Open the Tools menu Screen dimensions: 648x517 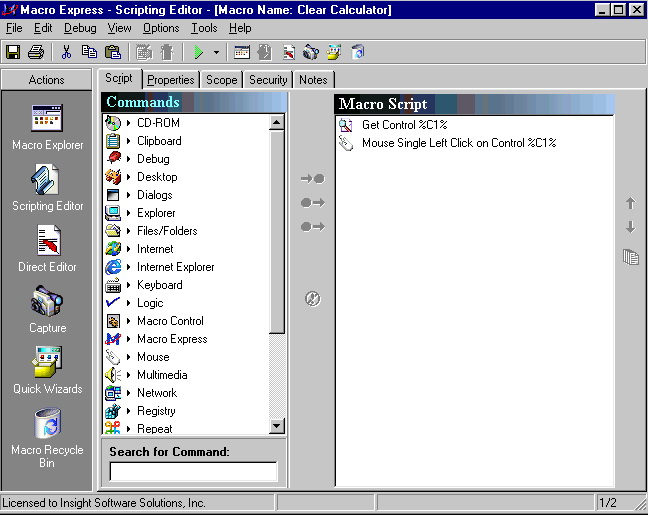click(204, 28)
